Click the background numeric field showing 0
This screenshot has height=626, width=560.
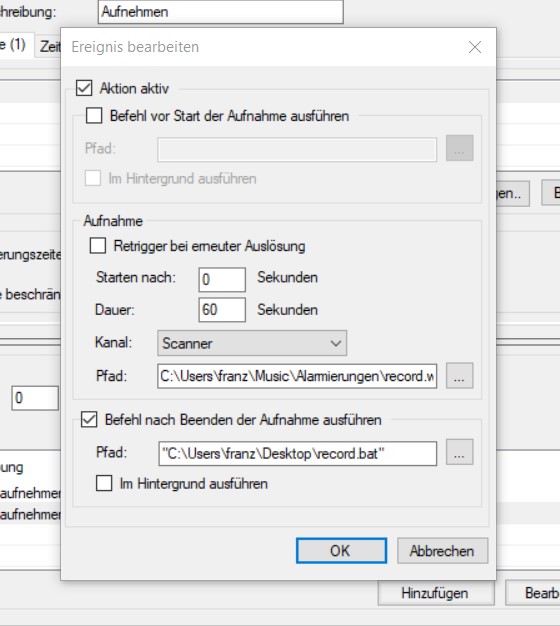click(x=35, y=398)
